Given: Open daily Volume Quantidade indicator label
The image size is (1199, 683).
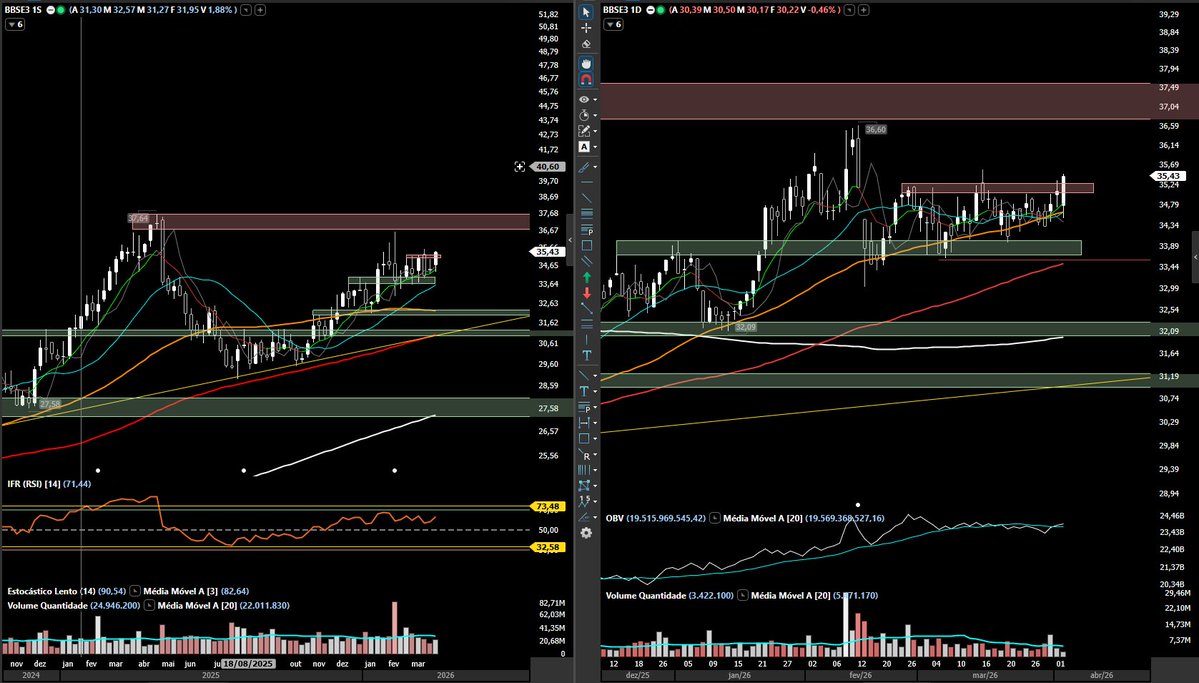Looking at the screenshot, I should point(646,596).
